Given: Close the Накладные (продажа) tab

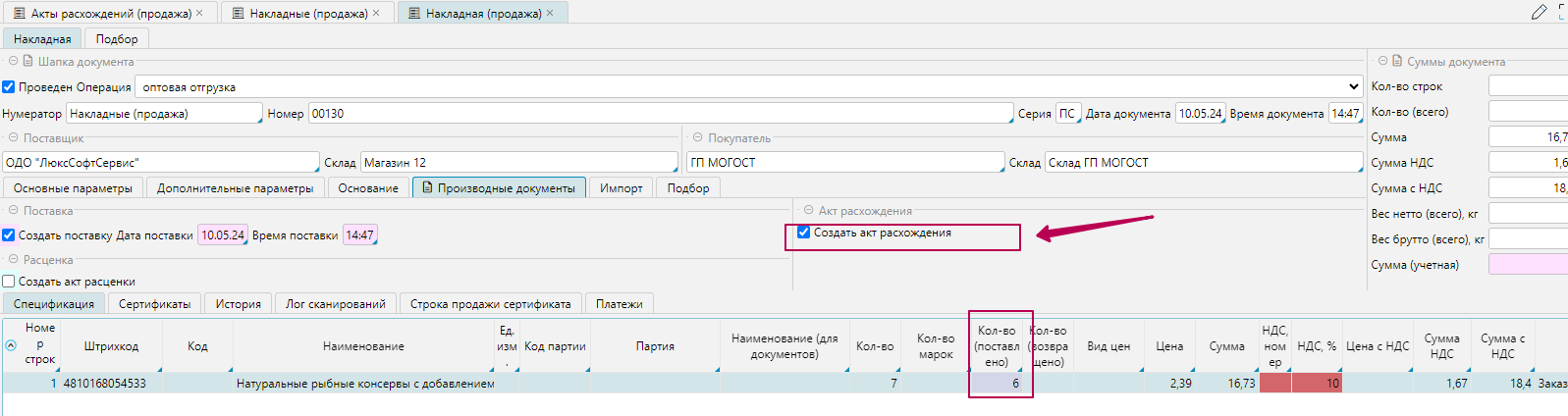Looking at the screenshot, I should pos(376,13).
